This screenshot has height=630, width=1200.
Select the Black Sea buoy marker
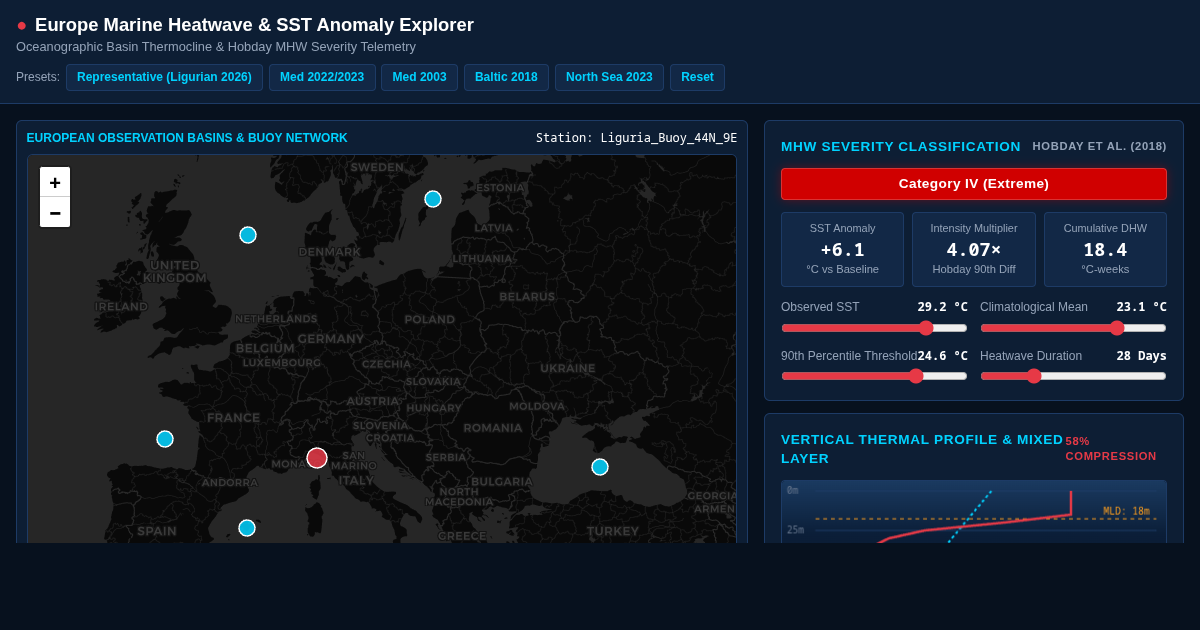[x=600, y=467]
